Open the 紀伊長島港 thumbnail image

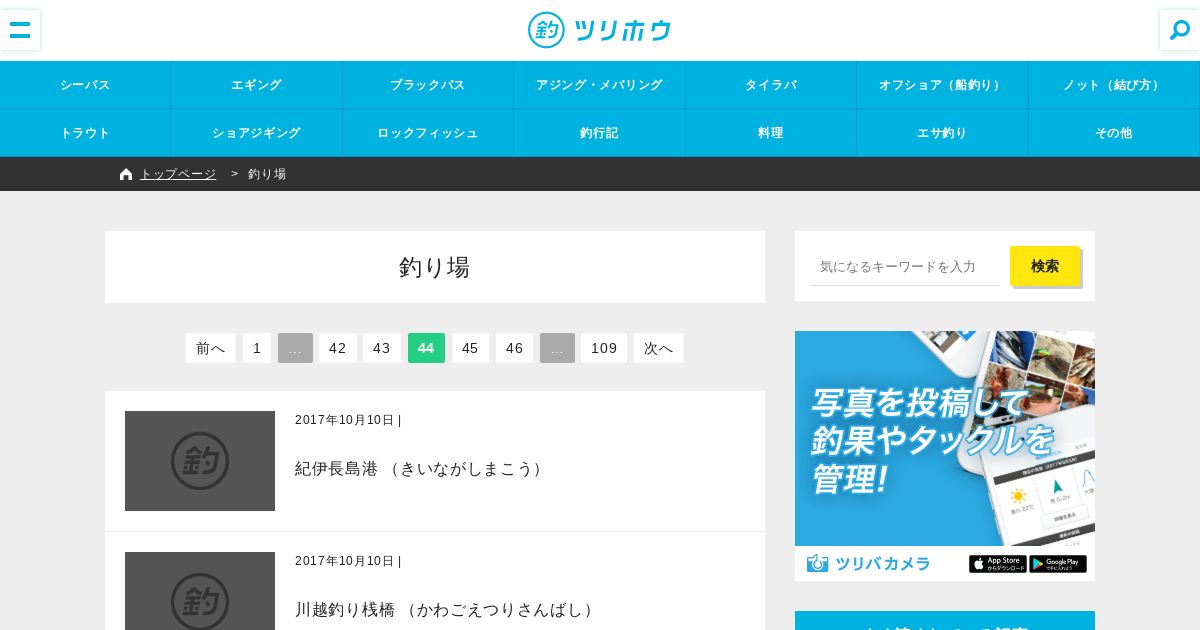click(200, 461)
